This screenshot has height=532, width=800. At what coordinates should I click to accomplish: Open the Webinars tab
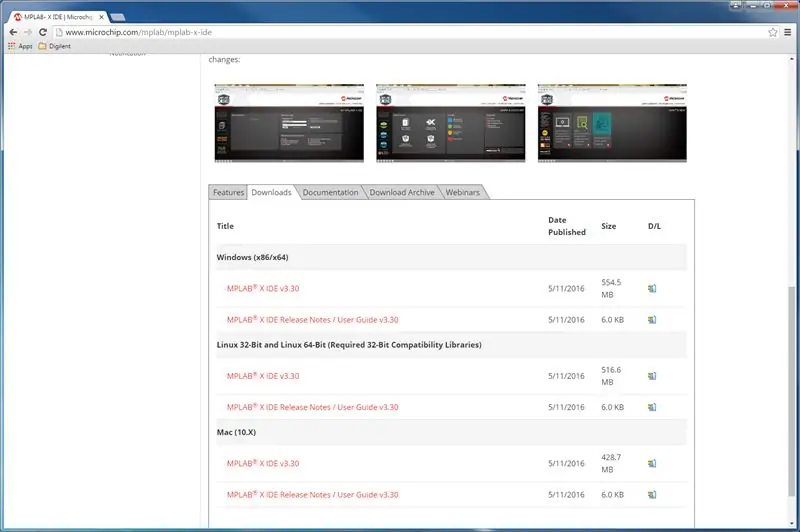[x=462, y=192]
